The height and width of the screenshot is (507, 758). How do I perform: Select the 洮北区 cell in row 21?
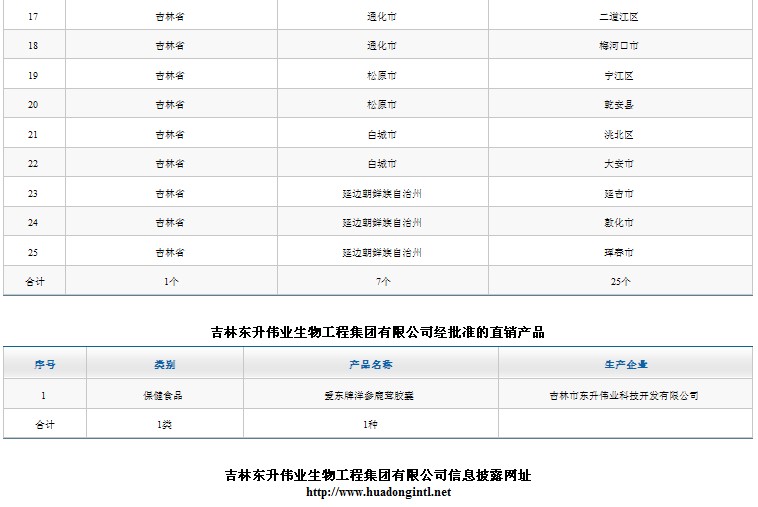click(x=620, y=135)
